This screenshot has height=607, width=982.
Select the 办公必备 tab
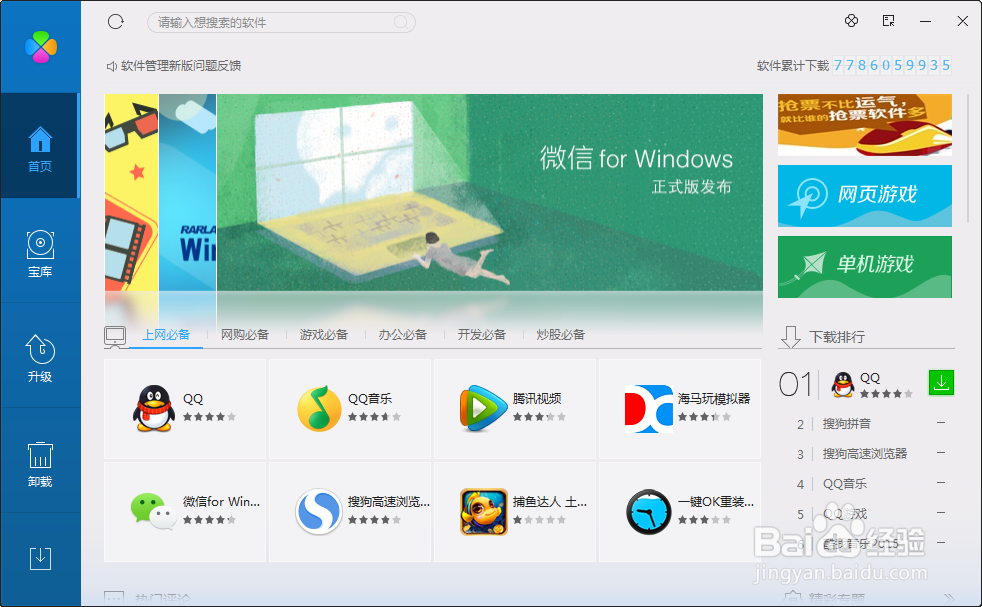(403, 335)
